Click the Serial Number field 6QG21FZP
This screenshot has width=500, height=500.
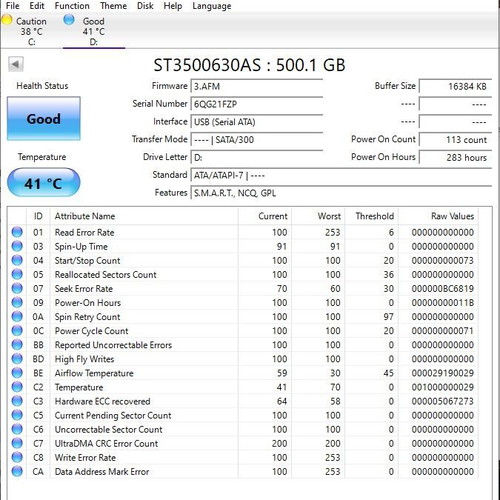pos(257,104)
